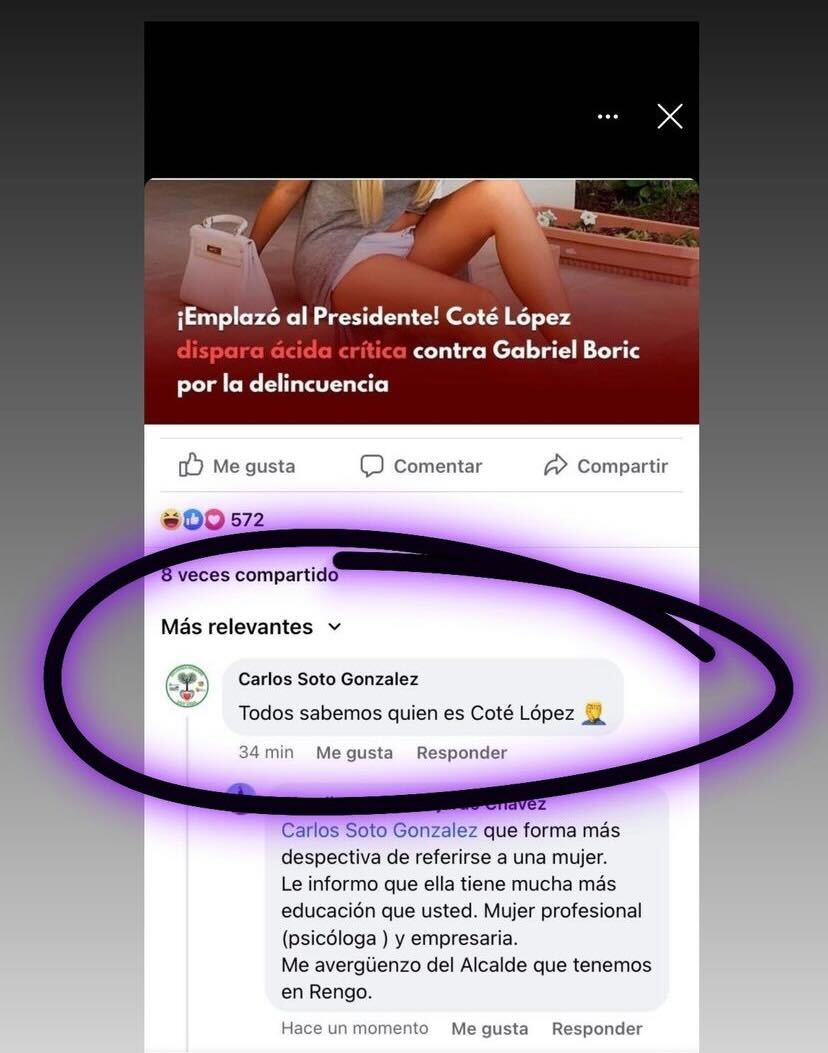Open Carlos Soto Gonzalez commenter name
Screen dimensions: 828x1053
pyautogui.click(x=328, y=679)
